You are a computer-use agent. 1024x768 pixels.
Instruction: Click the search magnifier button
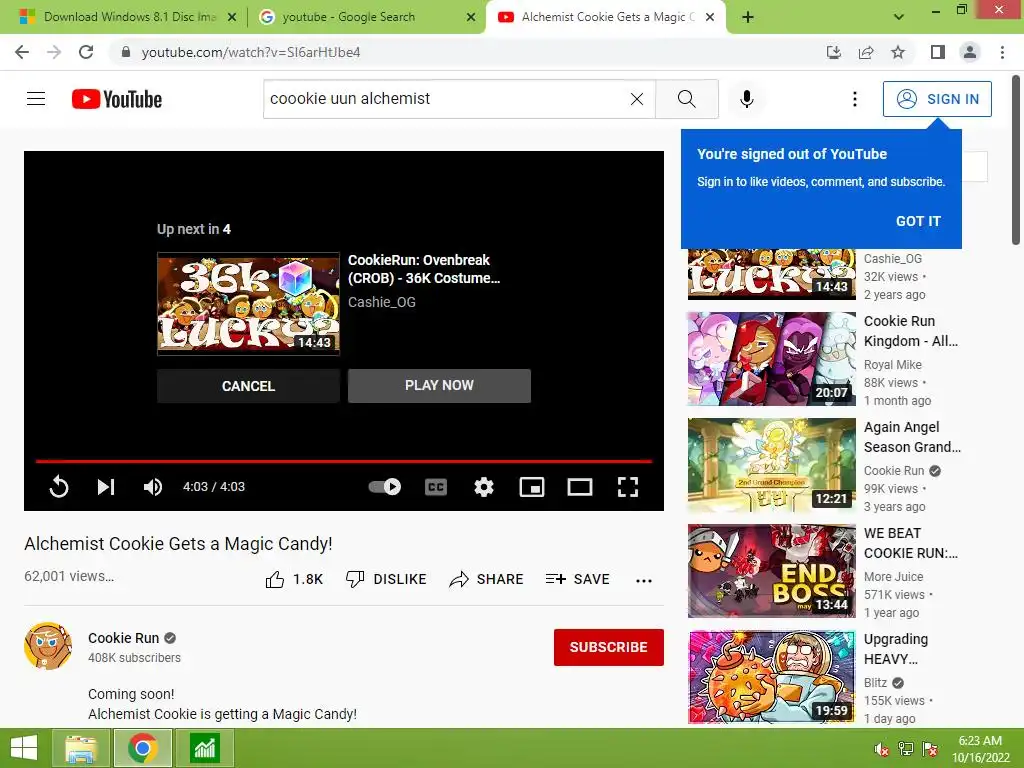686,99
